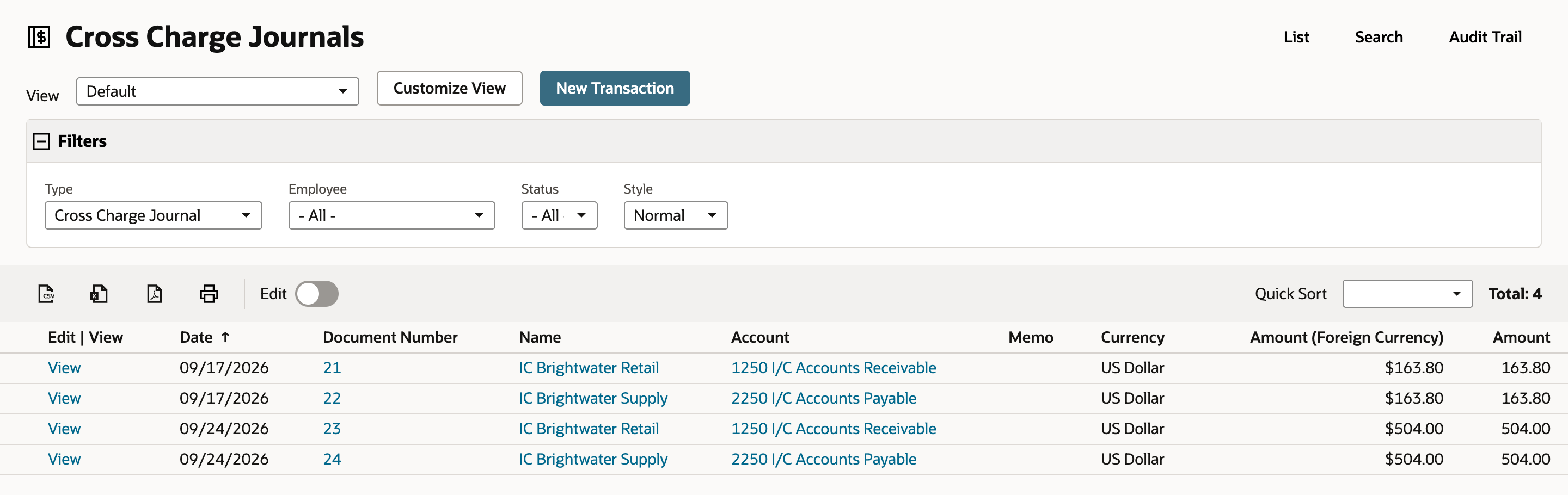
Task: Open document number 22 link
Action: (x=332, y=398)
